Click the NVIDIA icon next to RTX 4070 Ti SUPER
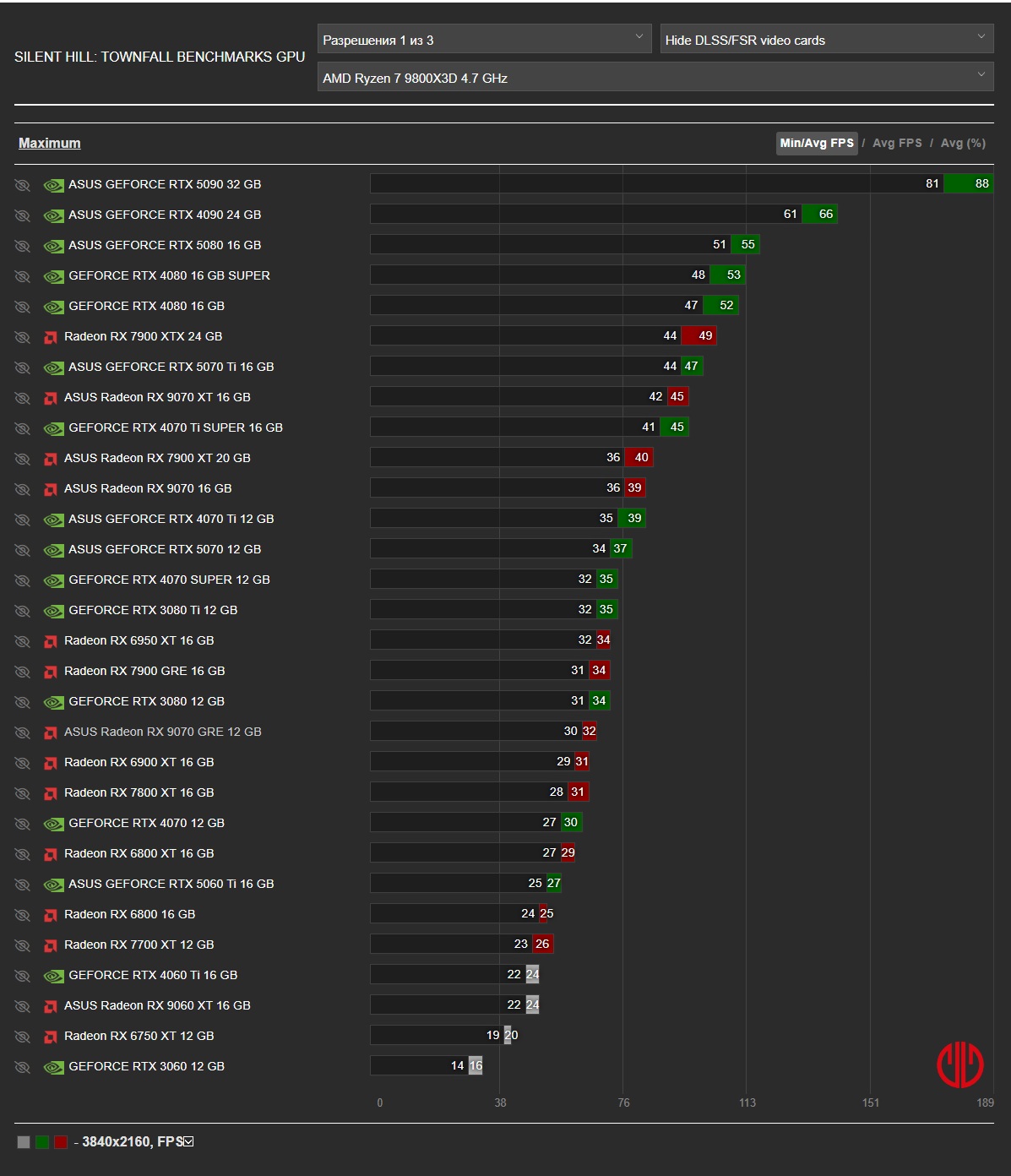 pyautogui.click(x=53, y=428)
